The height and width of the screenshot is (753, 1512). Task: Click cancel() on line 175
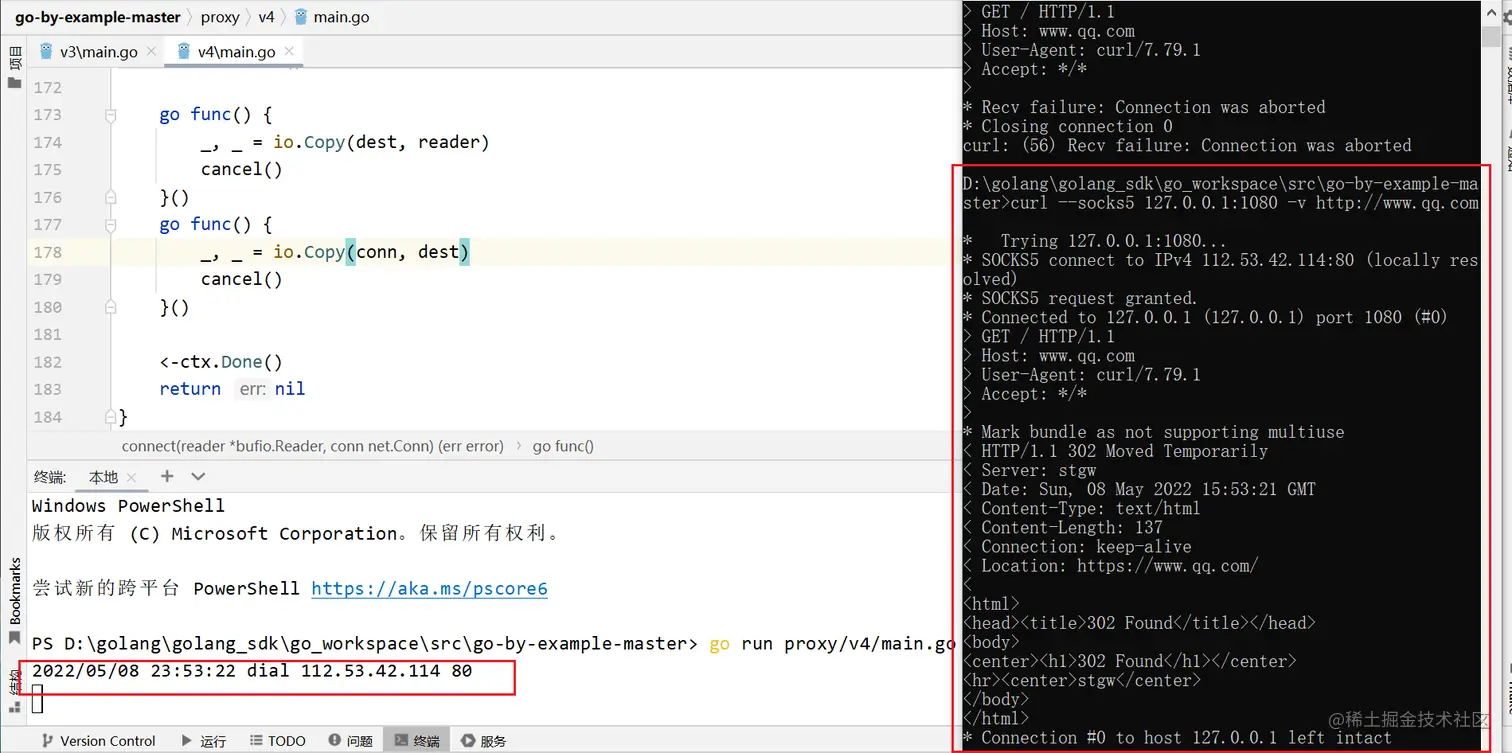(x=242, y=170)
